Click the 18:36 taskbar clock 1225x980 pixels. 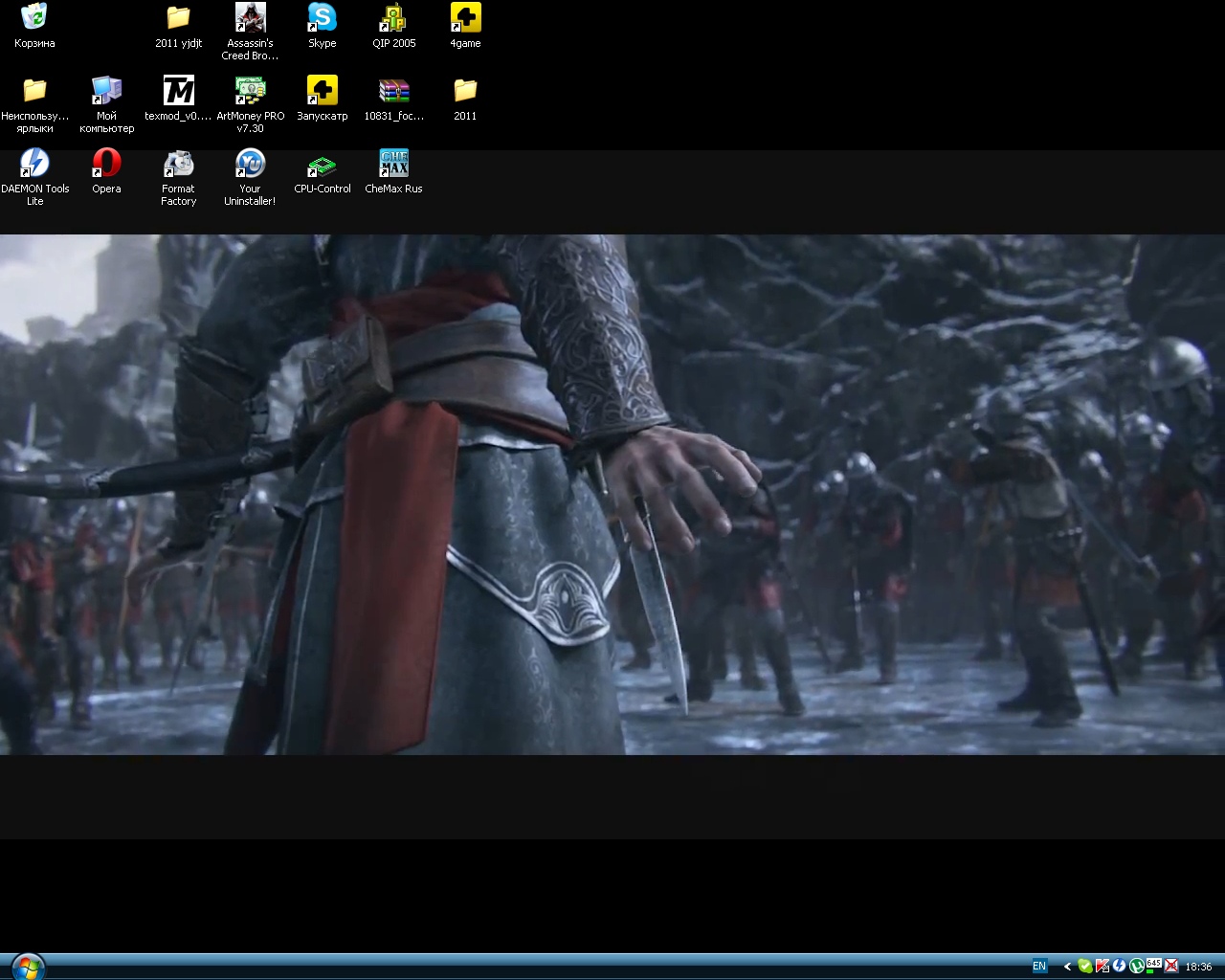(x=1198, y=967)
